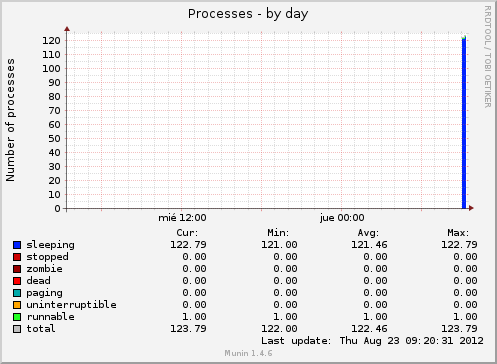The height and width of the screenshot is (364, 497).
Task: Click the 'jue 00:00' time label
Action: coord(342,218)
